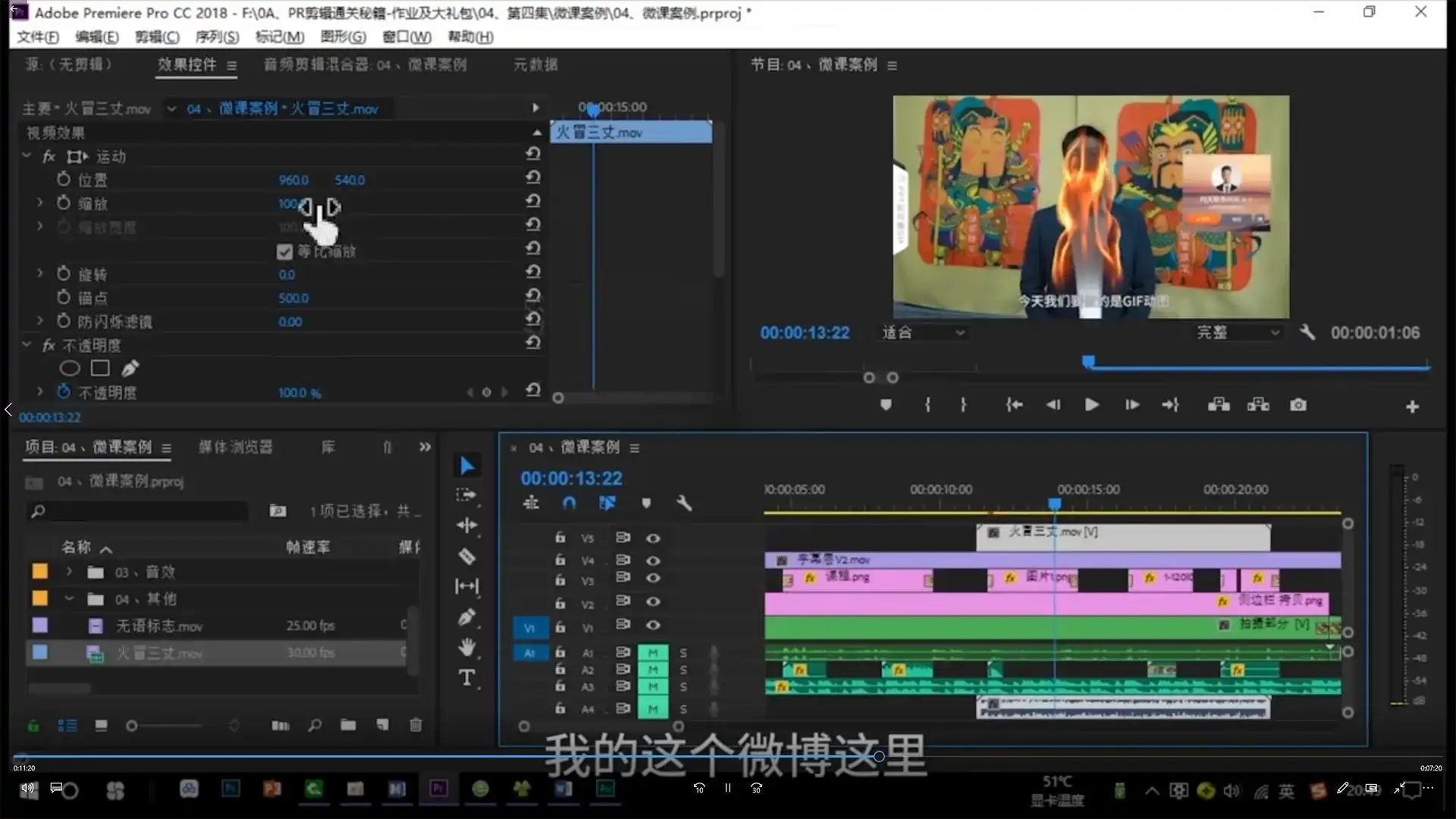Viewport: 1456px width, 819px height.
Task: Activate the Type tool
Action: 468,677
